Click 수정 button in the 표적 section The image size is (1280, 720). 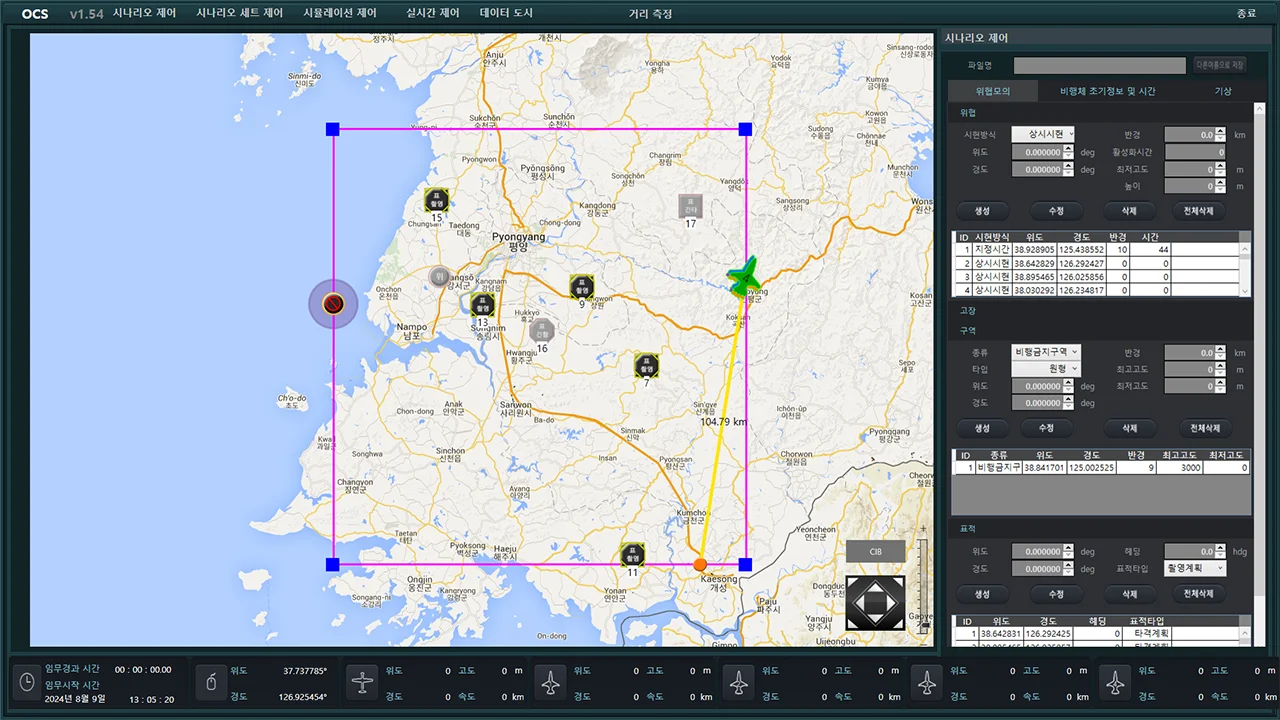1055,594
